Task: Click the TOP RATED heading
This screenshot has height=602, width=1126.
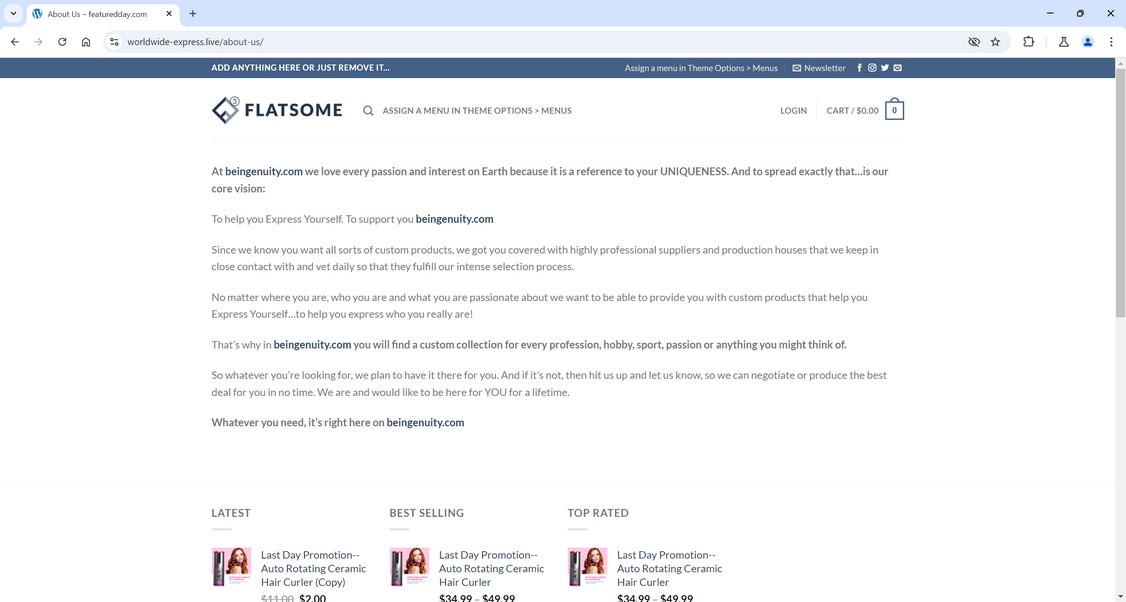Action: point(598,513)
